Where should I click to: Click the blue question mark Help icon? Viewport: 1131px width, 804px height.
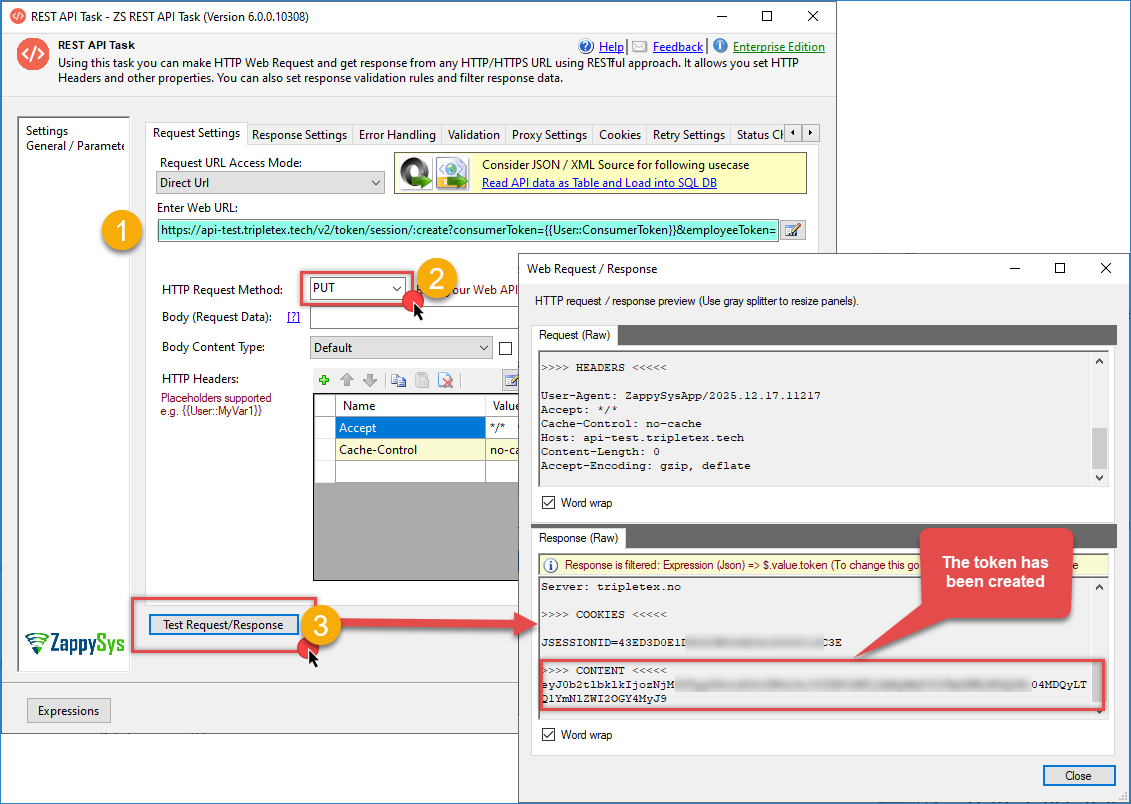[586, 46]
